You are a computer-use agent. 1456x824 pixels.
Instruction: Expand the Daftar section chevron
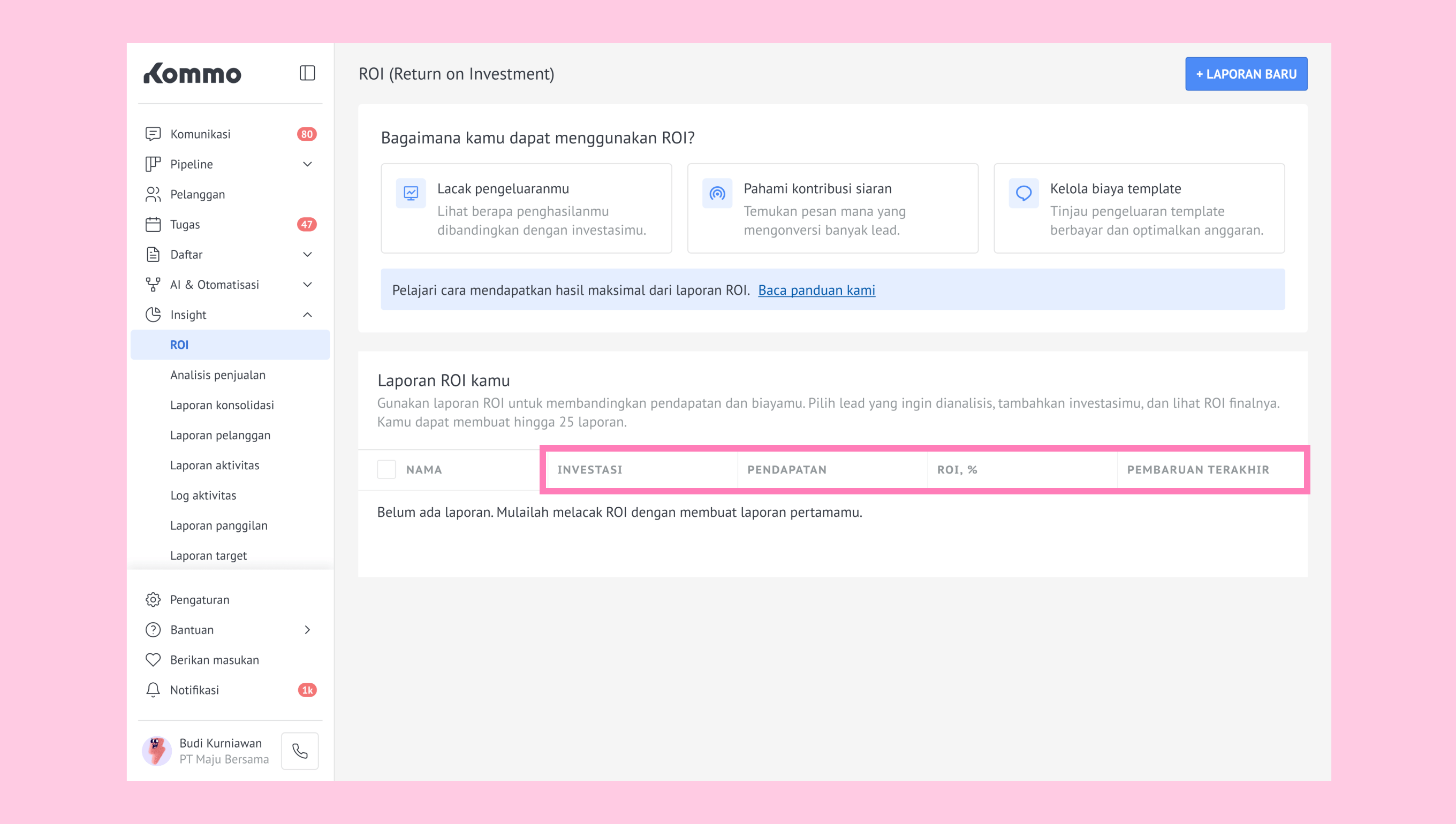coord(307,255)
